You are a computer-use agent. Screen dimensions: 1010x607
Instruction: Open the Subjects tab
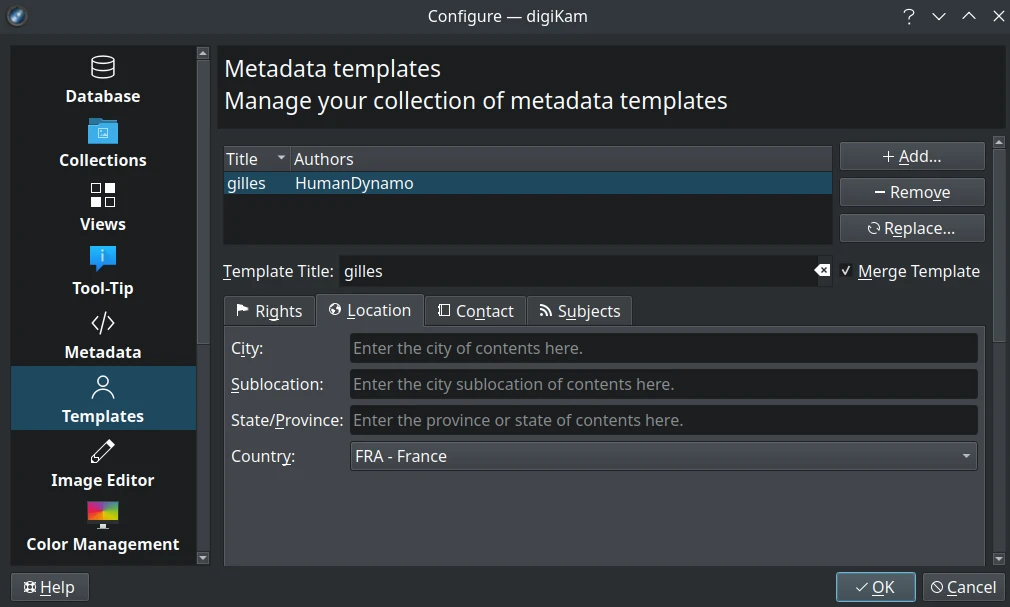pyautogui.click(x=579, y=310)
